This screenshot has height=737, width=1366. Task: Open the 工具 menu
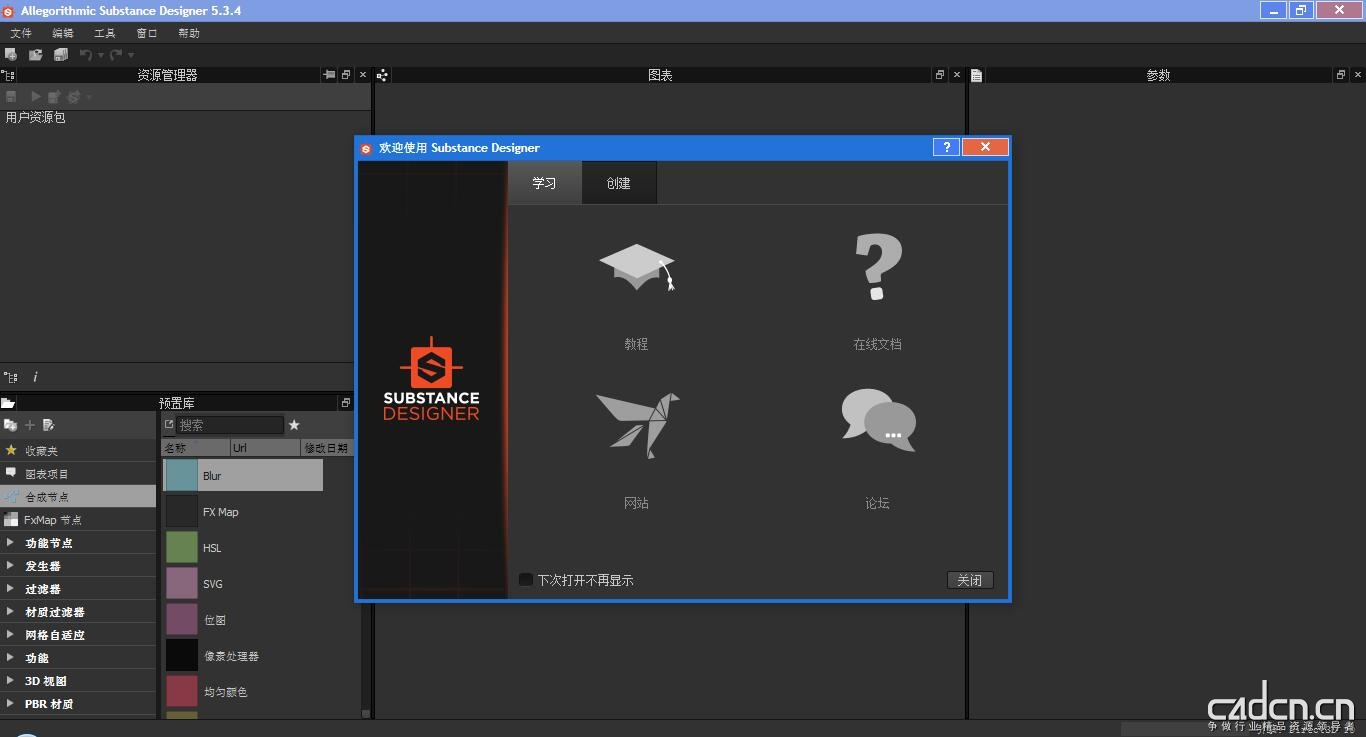point(105,33)
